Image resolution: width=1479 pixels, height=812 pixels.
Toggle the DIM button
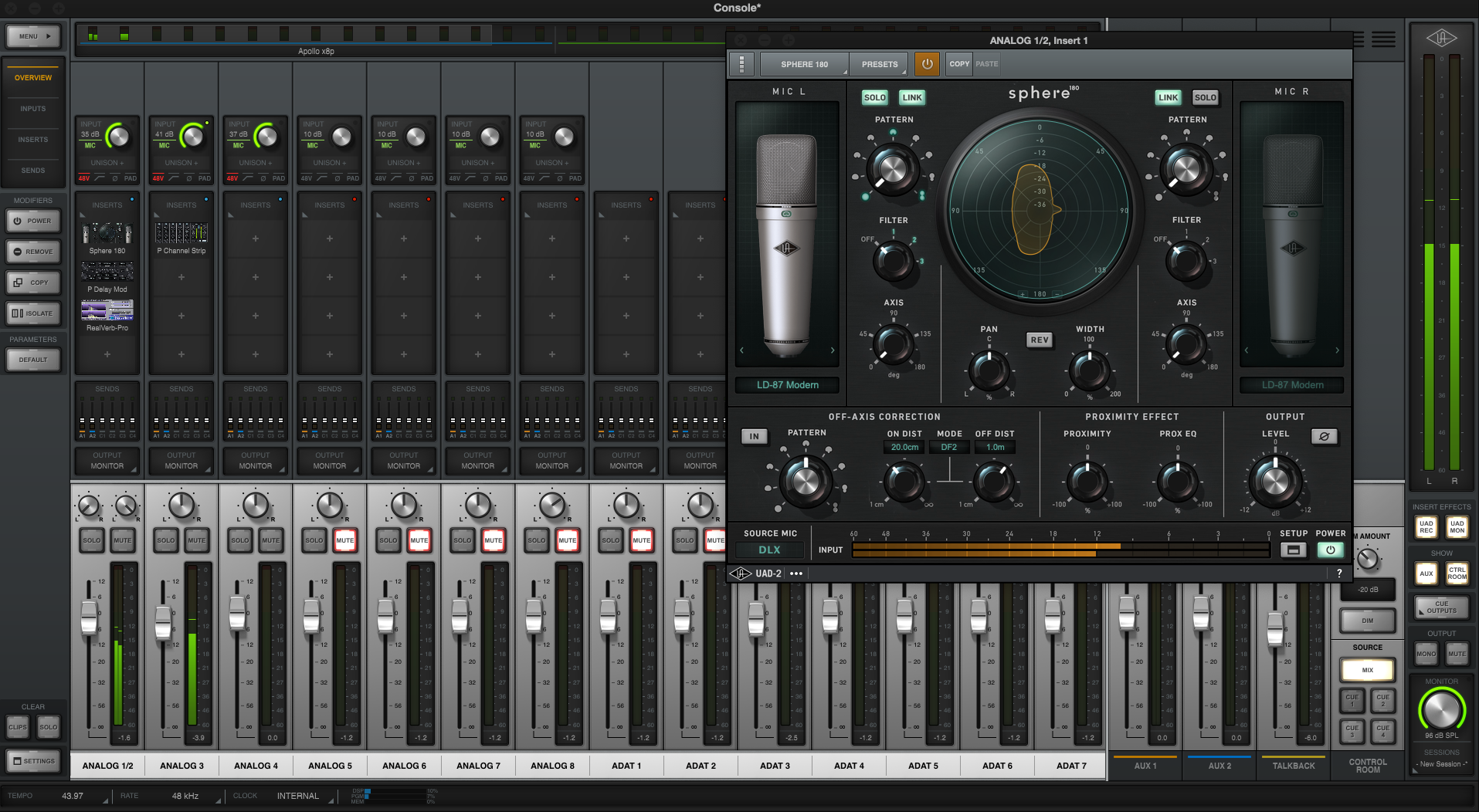[1367, 621]
